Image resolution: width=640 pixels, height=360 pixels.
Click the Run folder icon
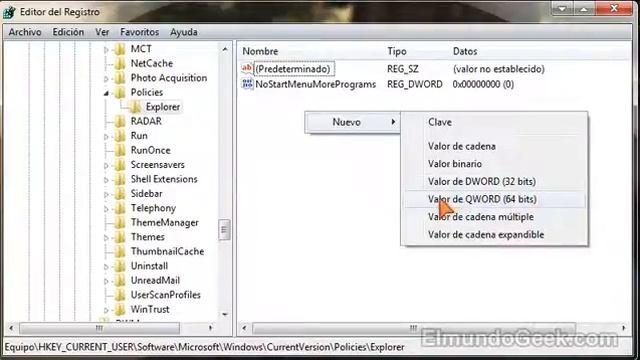(x=120, y=136)
